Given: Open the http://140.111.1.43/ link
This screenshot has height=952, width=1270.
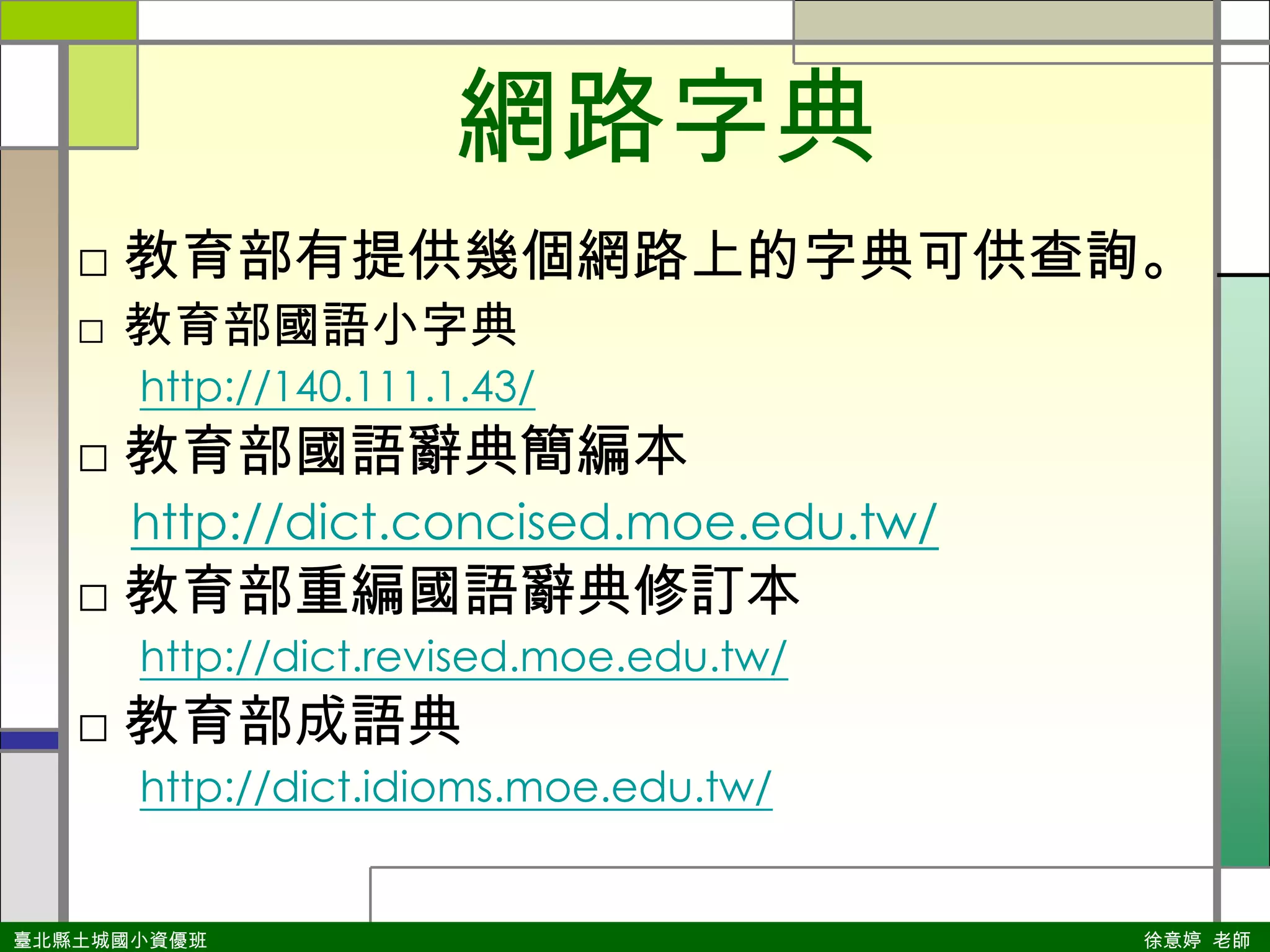Looking at the screenshot, I should coord(338,387).
